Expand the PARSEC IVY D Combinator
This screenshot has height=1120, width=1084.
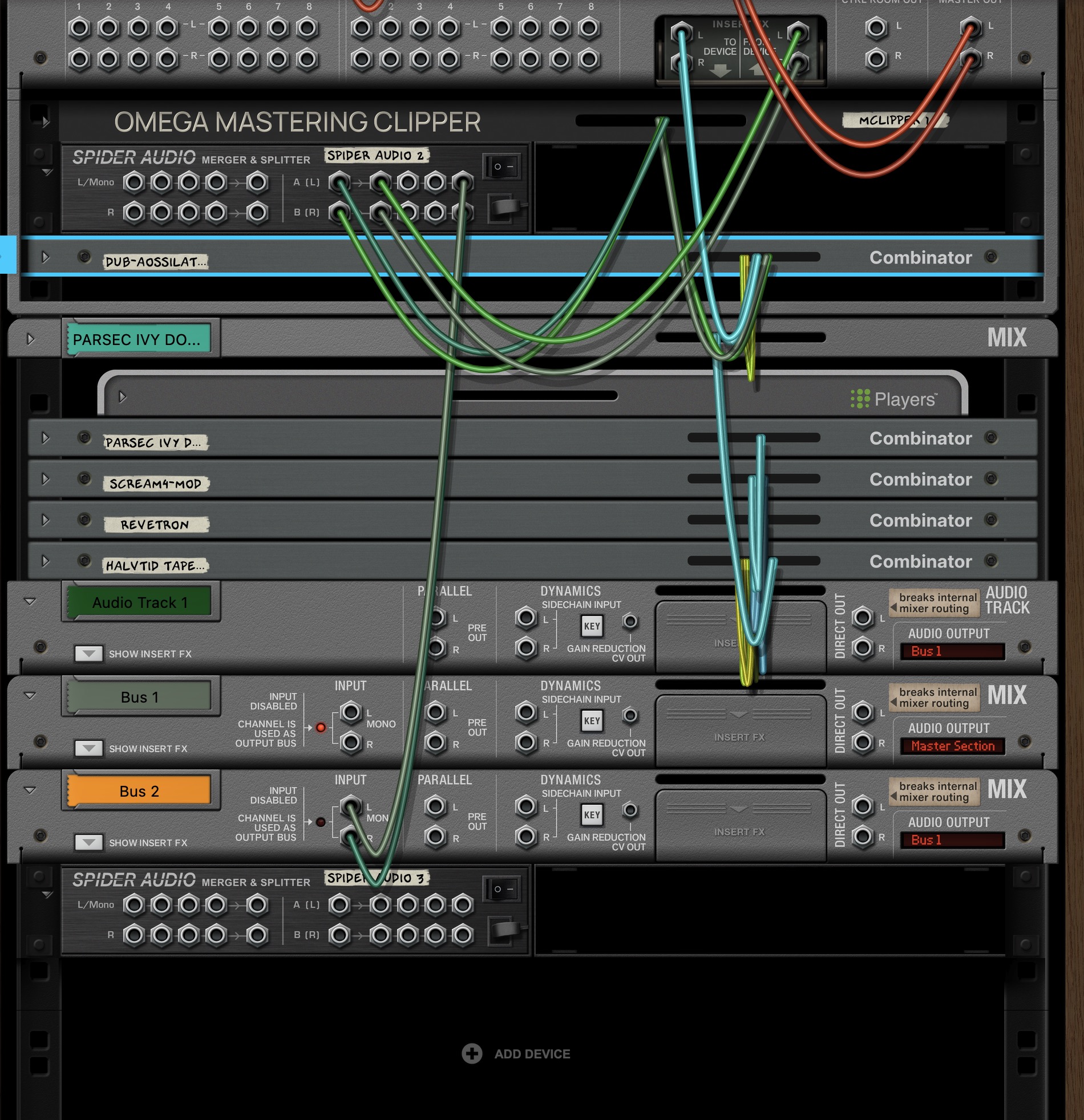click(45, 438)
